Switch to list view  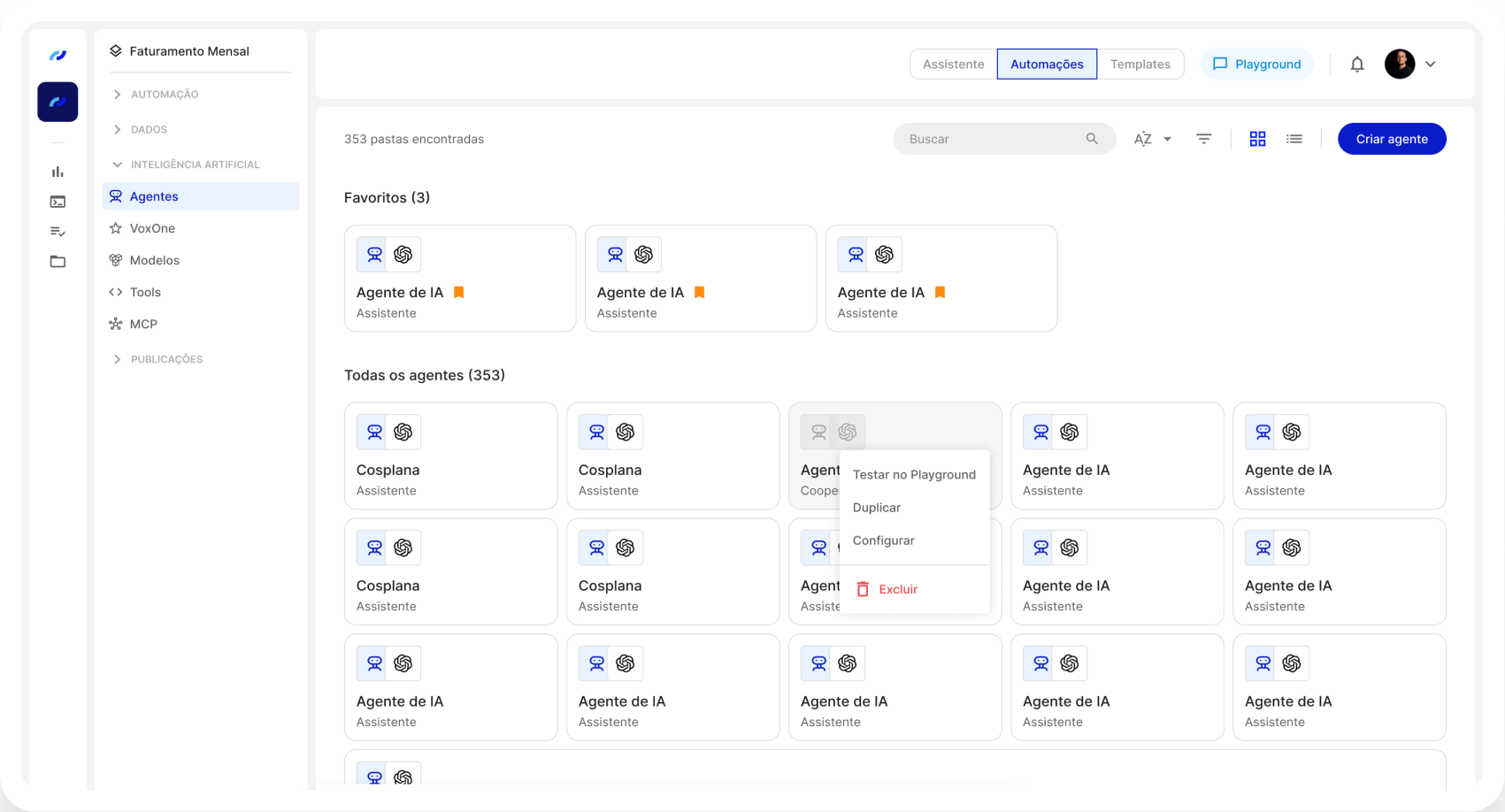(x=1294, y=139)
